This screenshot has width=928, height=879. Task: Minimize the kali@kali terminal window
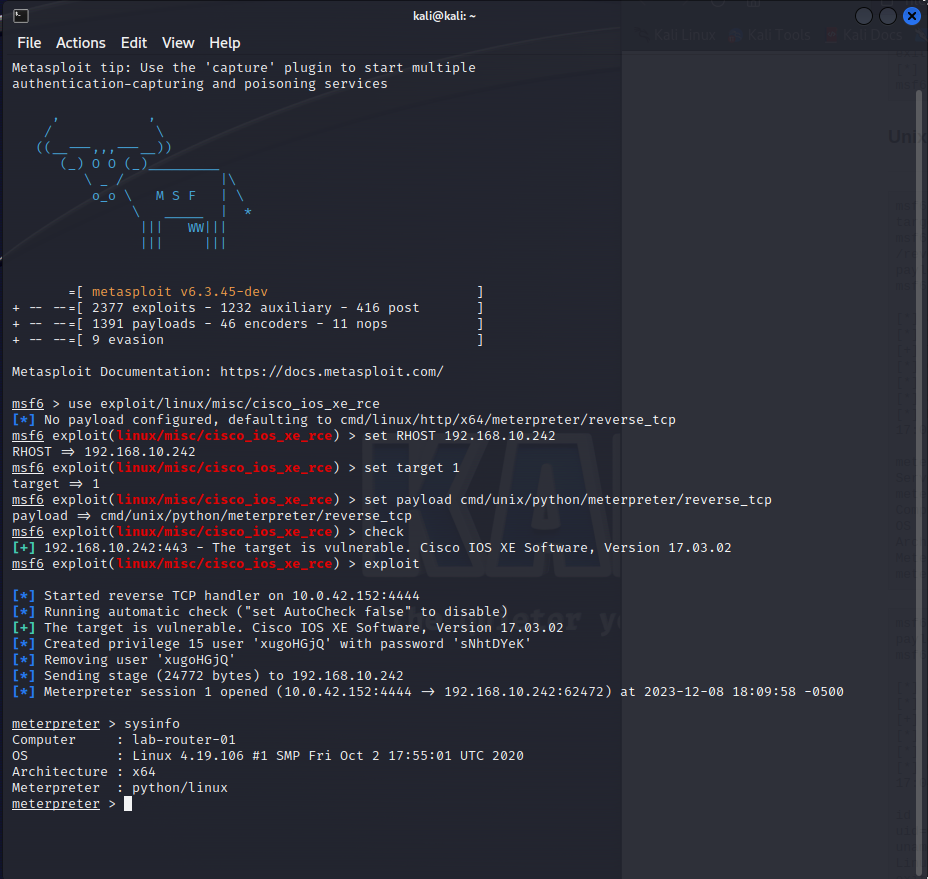click(864, 16)
